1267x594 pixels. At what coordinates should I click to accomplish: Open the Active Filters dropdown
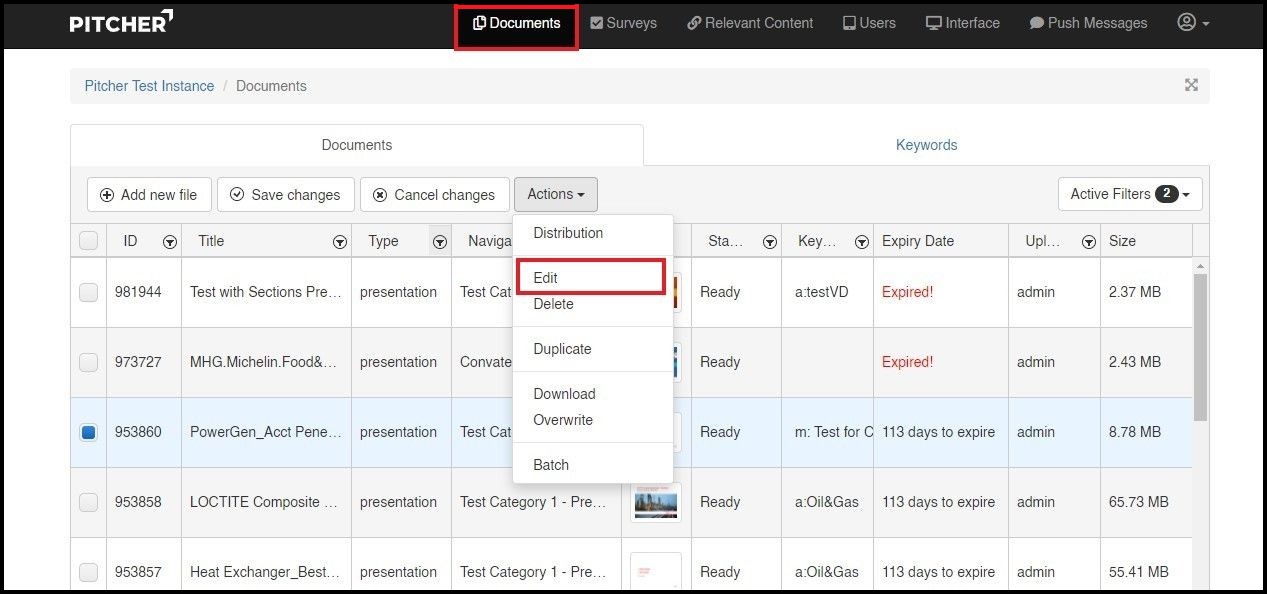click(1129, 194)
